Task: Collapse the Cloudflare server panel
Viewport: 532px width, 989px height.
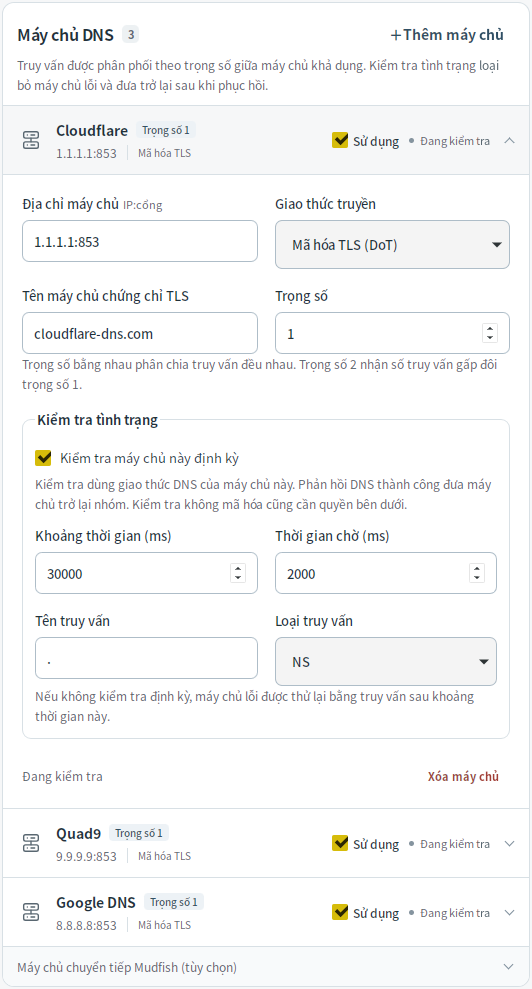Action: point(510,141)
